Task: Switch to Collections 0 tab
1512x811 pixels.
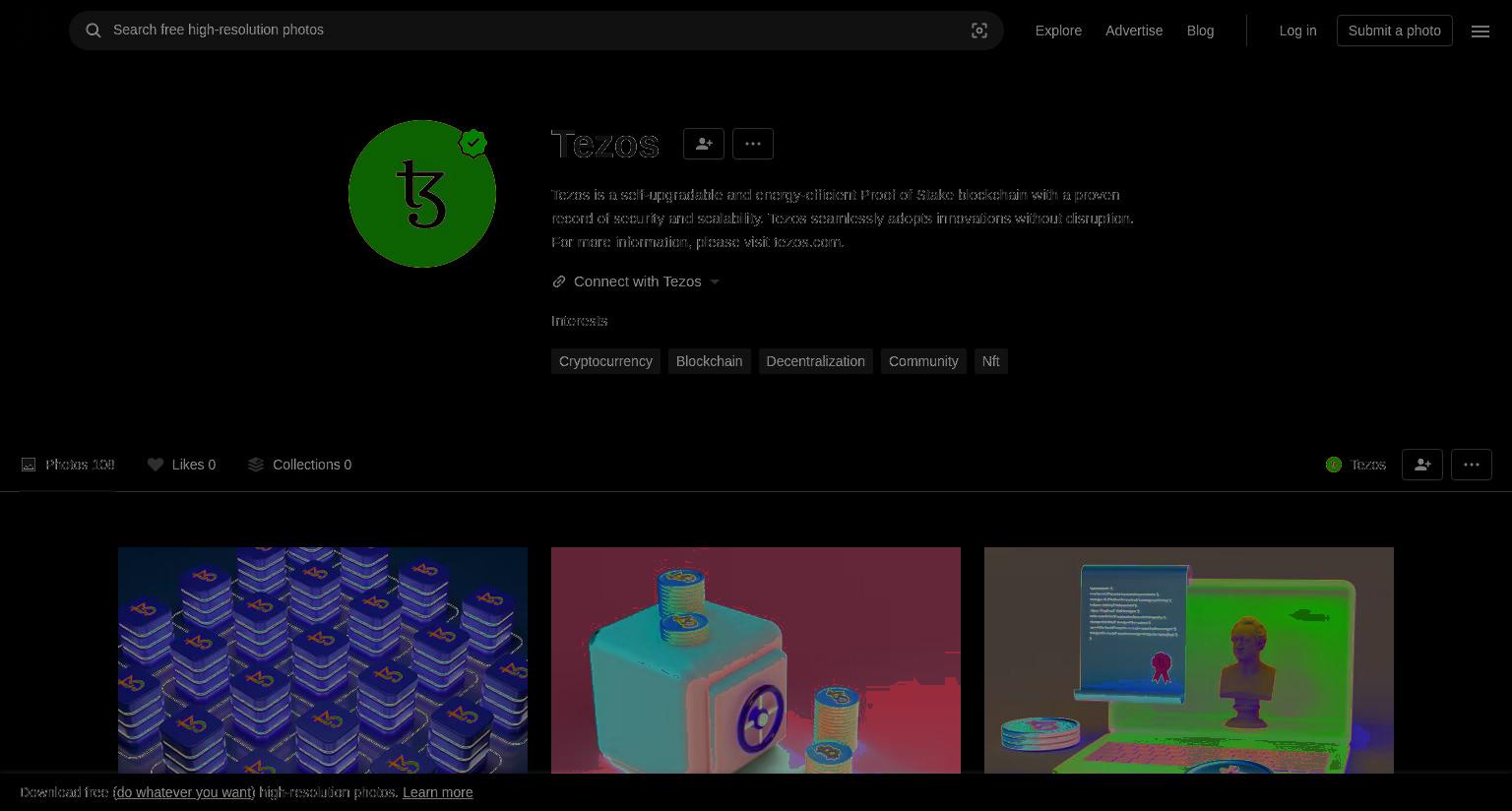Action: point(299,465)
